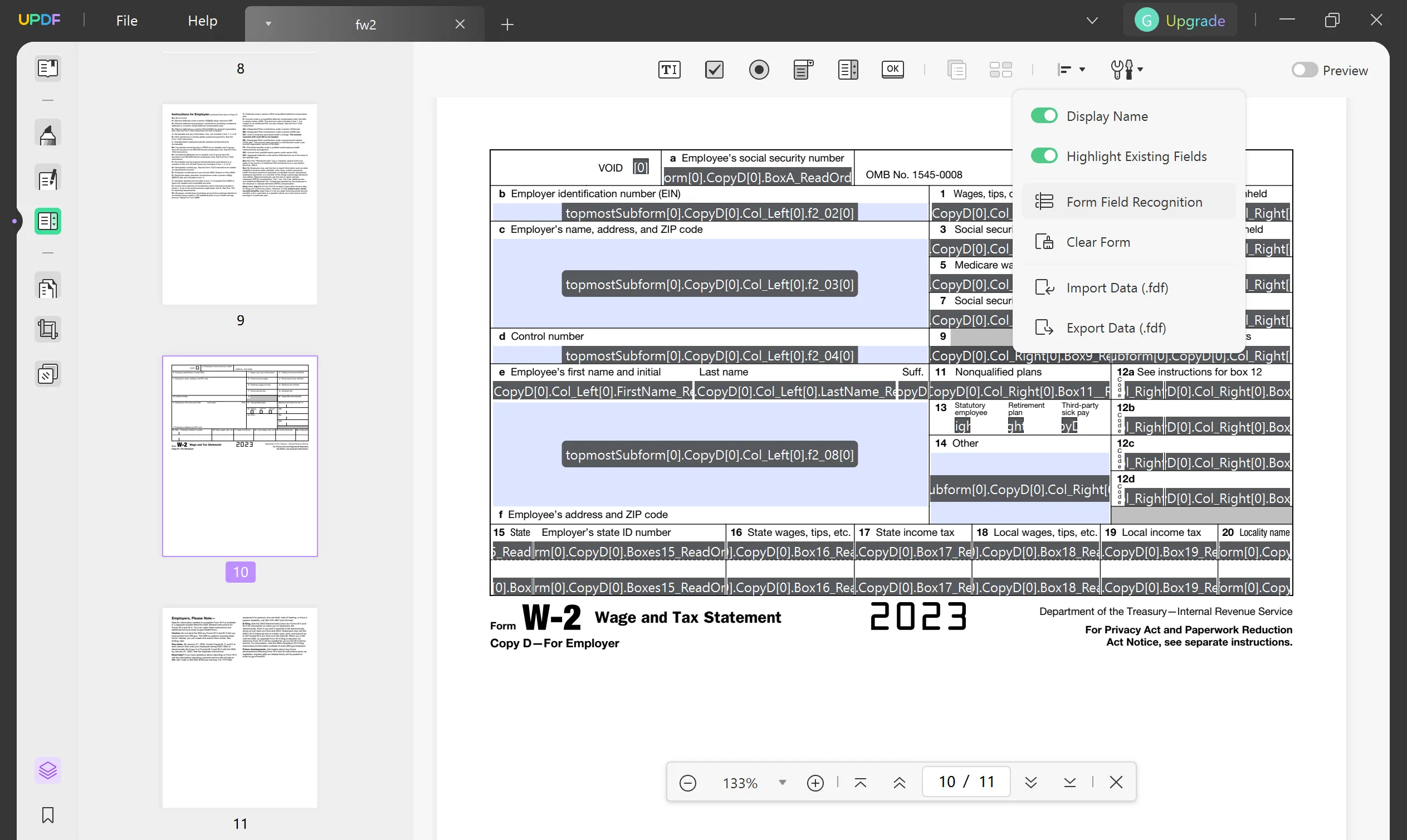Toggle Highlight Existing Fields off
1407x840 pixels.
(1044, 156)
